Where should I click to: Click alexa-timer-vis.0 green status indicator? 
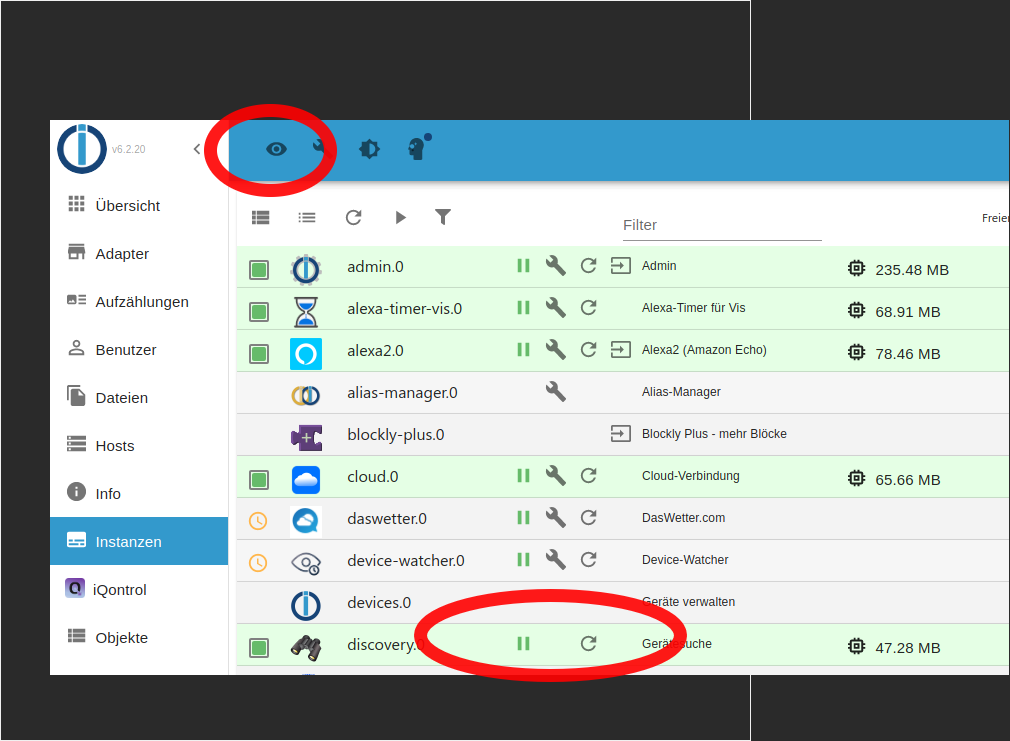point(259,312)
